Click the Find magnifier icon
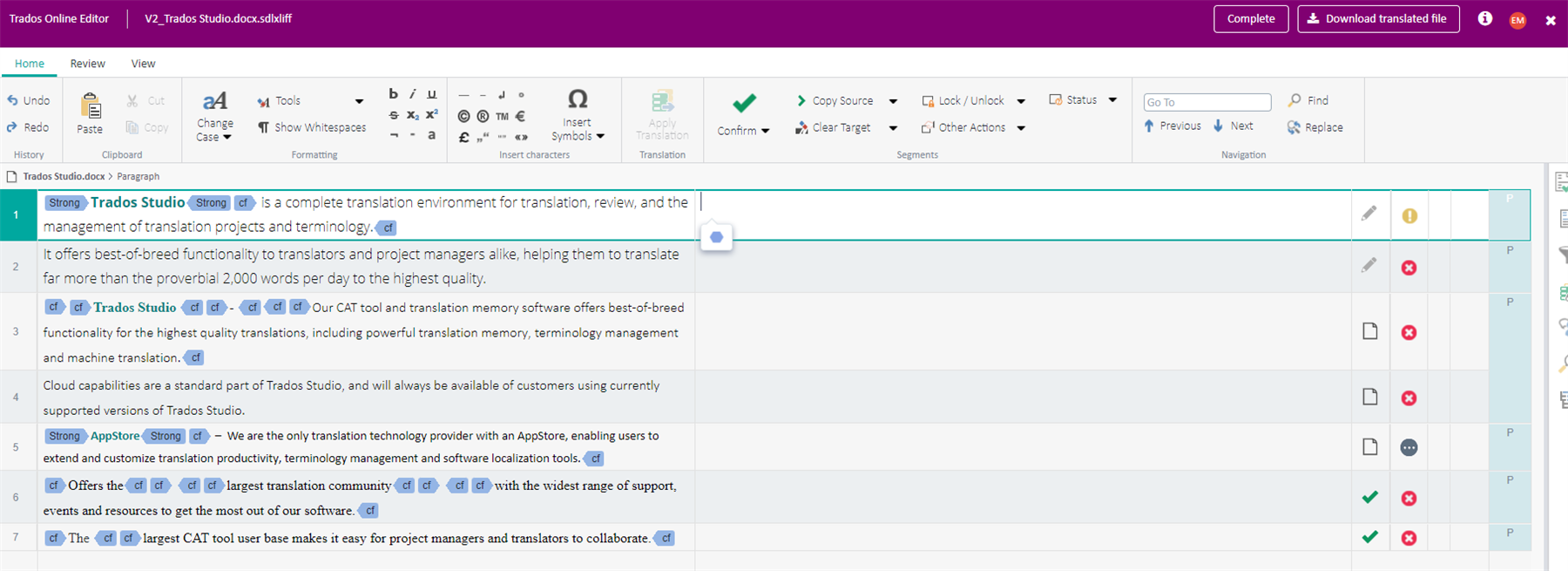Screen dimensions: 1568x571 tap(1294, 100)
